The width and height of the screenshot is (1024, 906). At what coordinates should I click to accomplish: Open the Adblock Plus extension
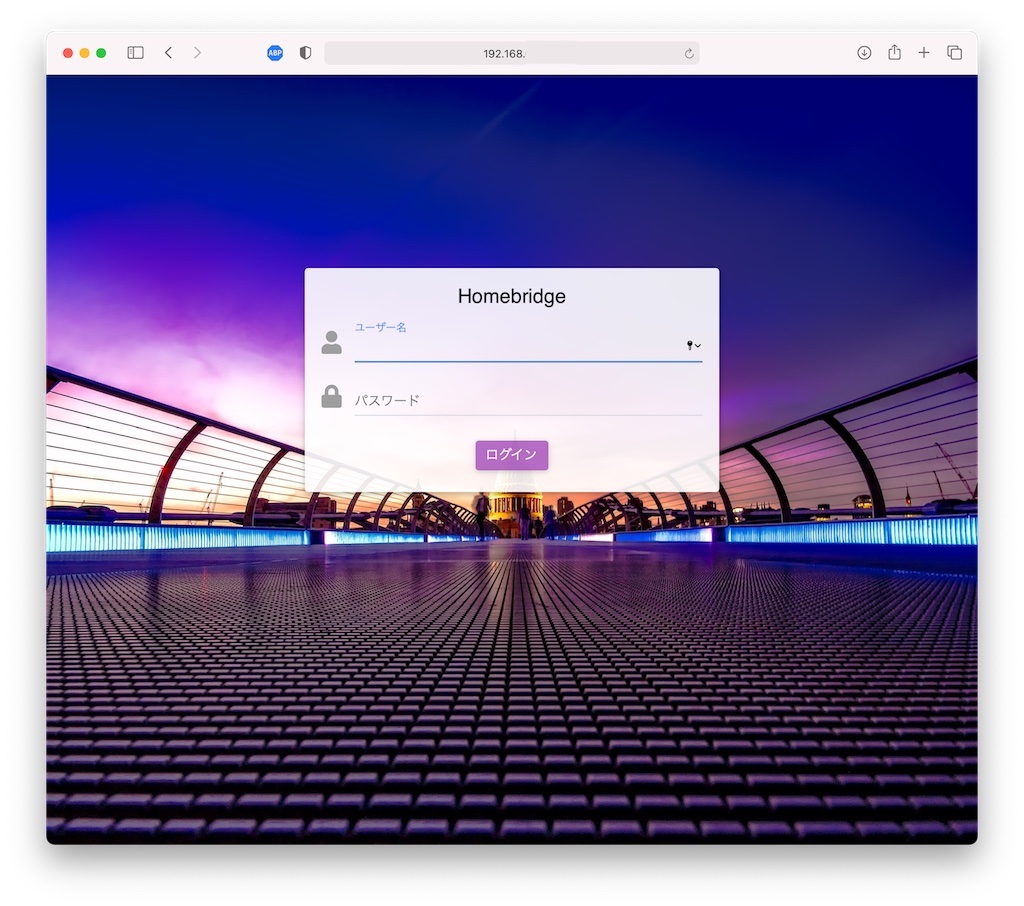coord(275,53)
